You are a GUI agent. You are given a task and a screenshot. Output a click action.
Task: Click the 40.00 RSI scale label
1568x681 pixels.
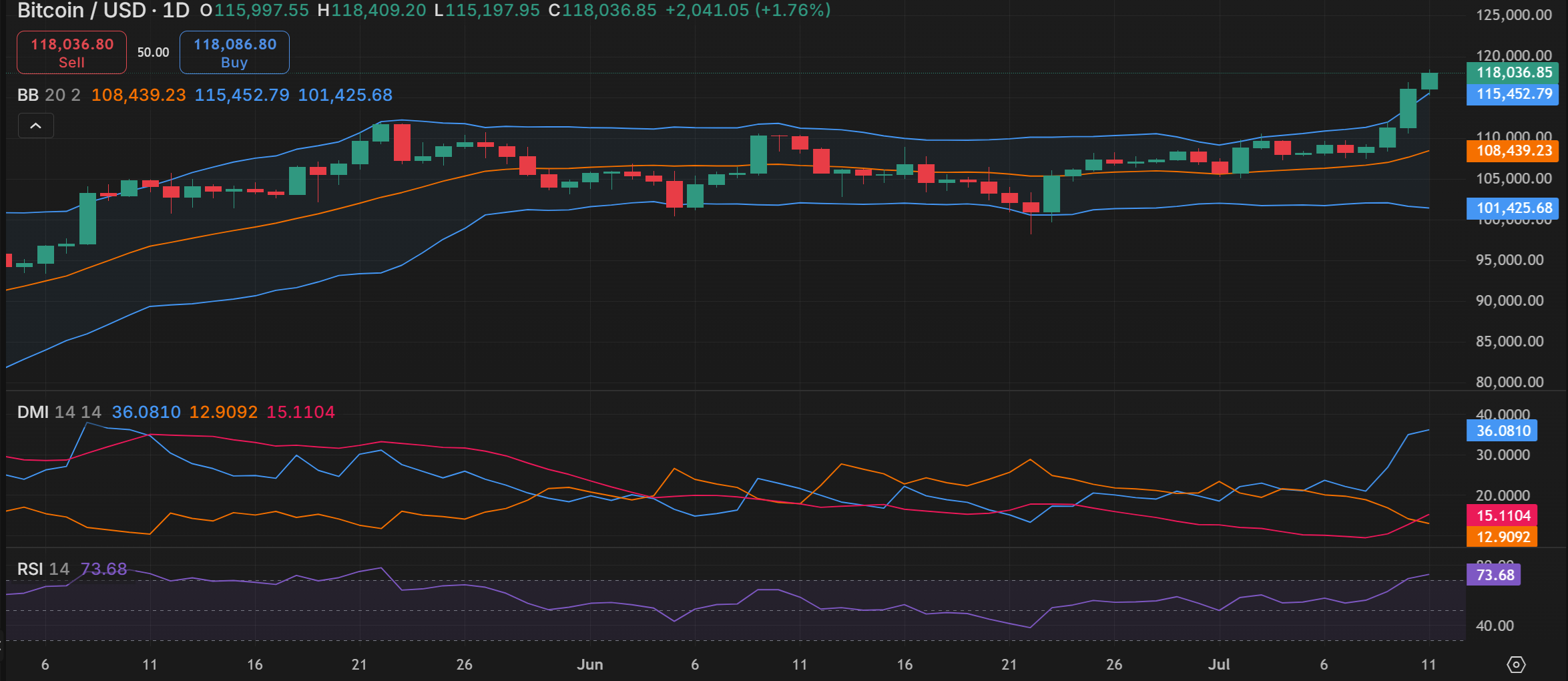pyautogui.click(x=1495, y=626)
